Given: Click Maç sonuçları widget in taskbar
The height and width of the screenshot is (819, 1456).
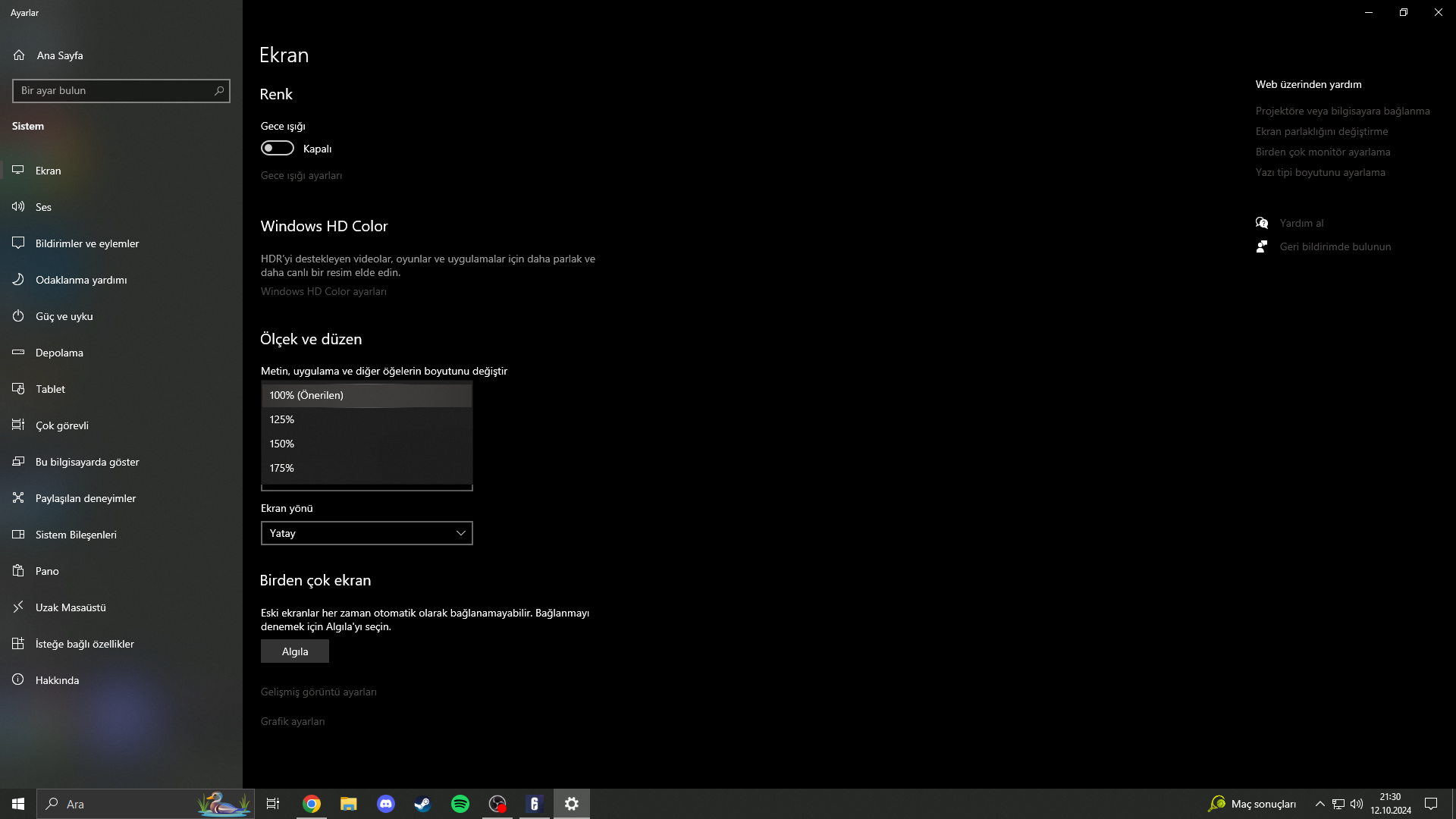Looking at the screenshot, I should (1252, 804).
